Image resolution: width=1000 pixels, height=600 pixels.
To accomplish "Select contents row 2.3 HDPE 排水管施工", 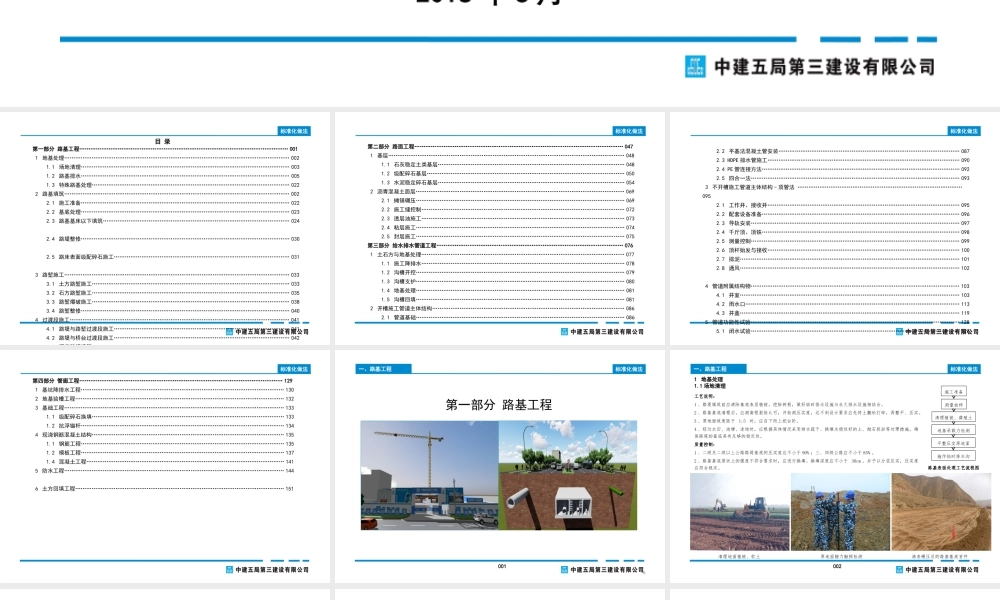I will pos(842,160).
